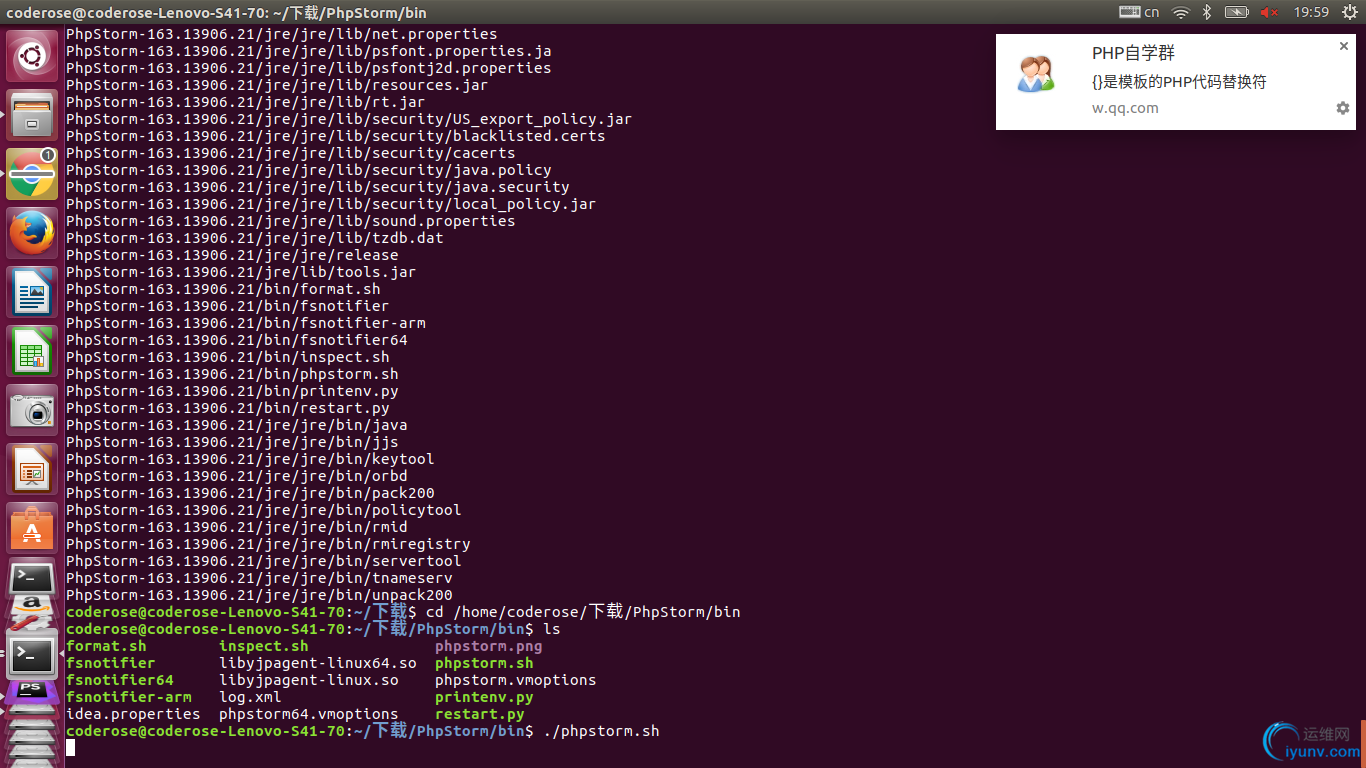Open LibreOffice Writer from the launcher
Screen dimensions: 1366x768
(x=32, y=292)
